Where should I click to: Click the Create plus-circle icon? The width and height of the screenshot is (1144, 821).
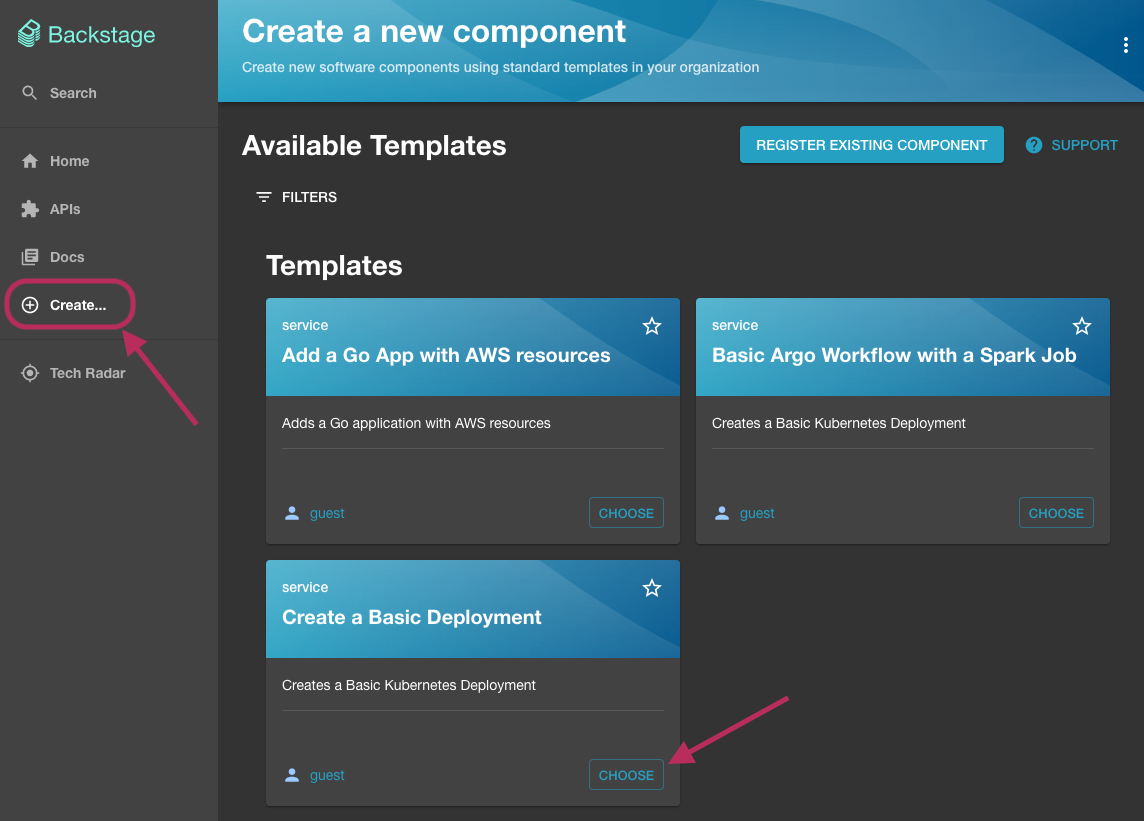[x=30, y=305]
